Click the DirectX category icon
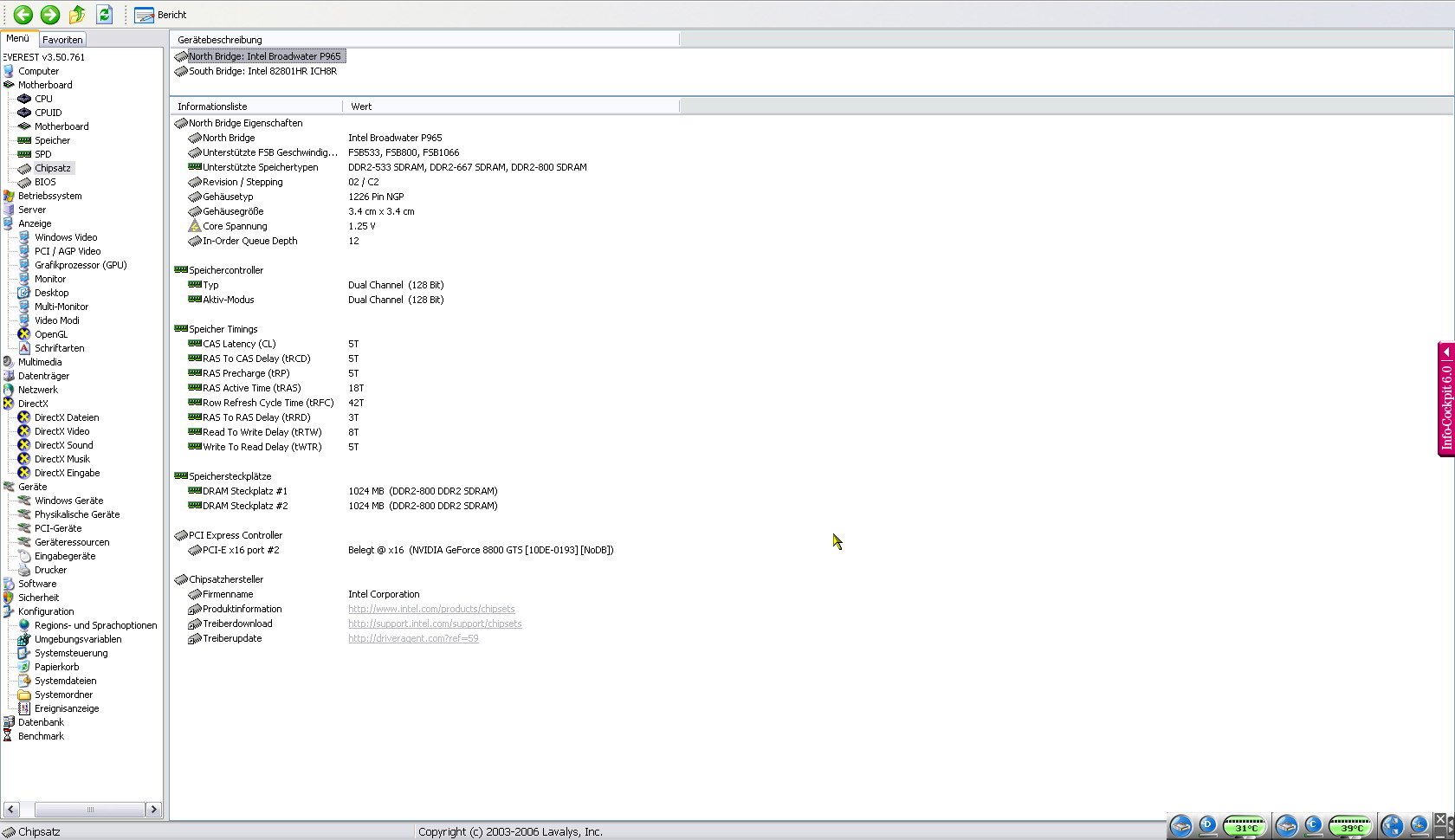Viewport: 1455px width, 840px height. click(x=9, y=404)
